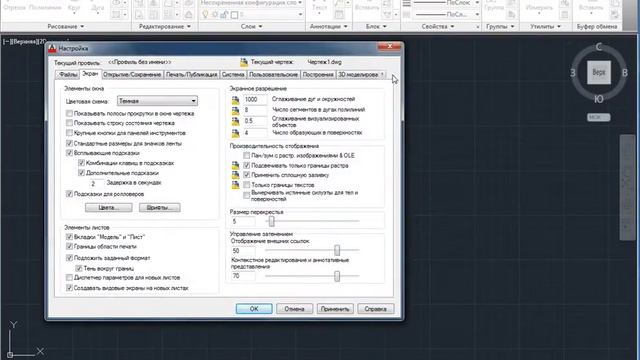Viewport: 640px width, 360px height.
Task: Switch to the 'Пользовательские' tab
Action: coord(273,75)
